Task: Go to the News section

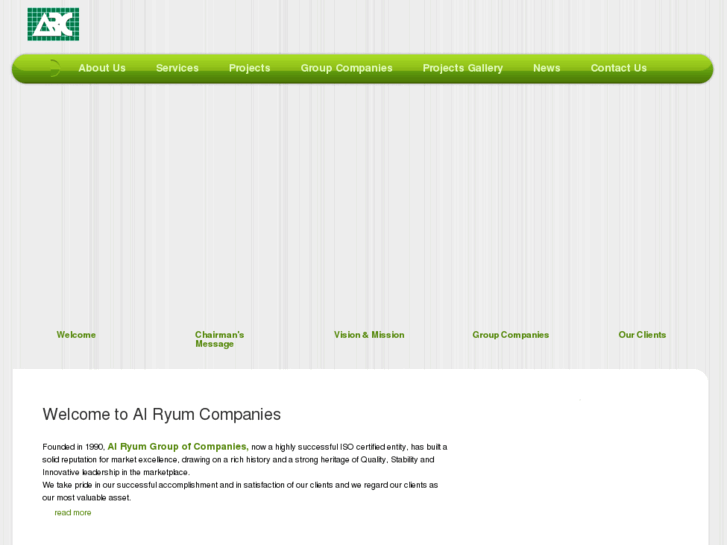Action: tap(547, 68)
